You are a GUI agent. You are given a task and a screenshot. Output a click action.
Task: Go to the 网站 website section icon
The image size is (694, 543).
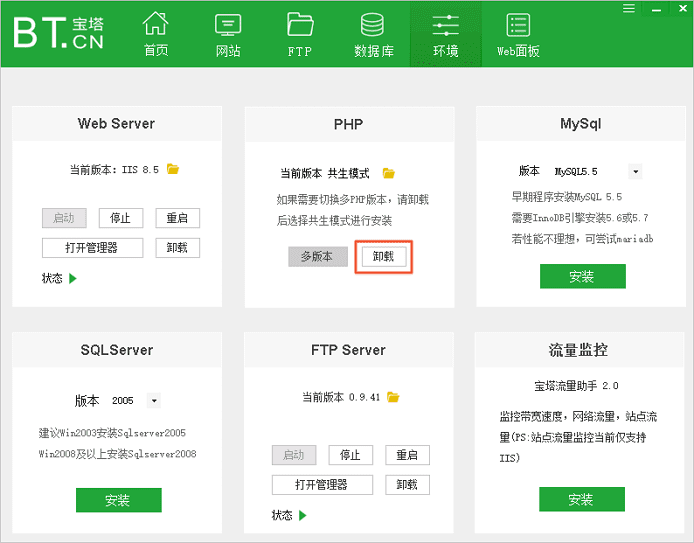[x=228, y=34]
